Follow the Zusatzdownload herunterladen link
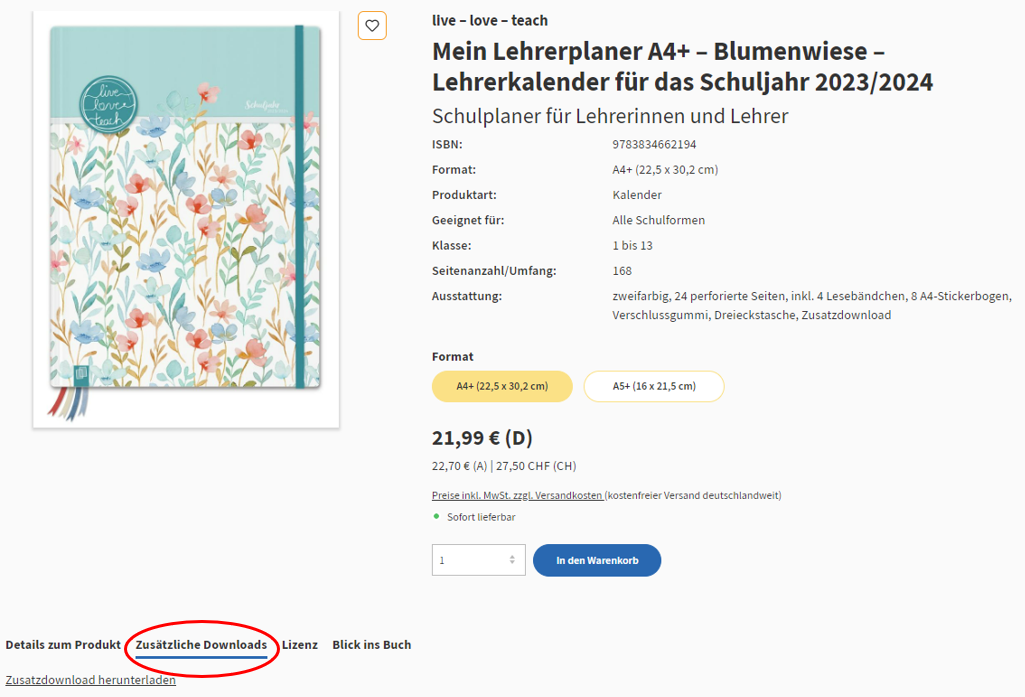Image resolution: width=1025 pixels, height=697 pixels. [91, 680]
